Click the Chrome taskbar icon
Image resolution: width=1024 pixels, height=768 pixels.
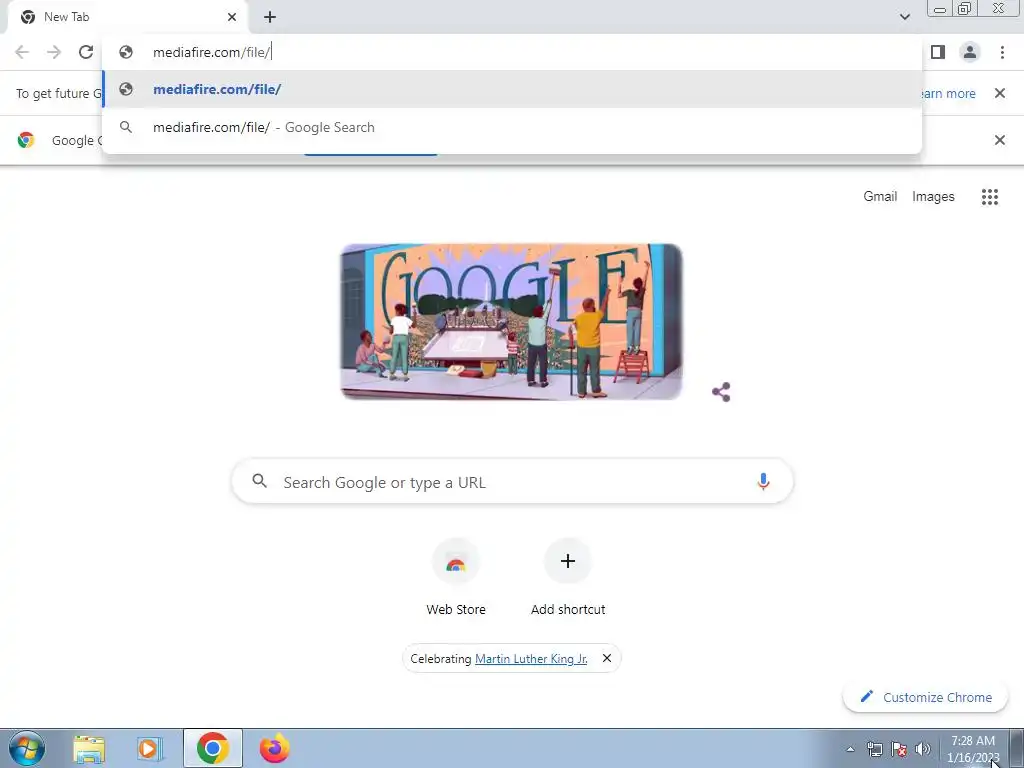(x=213, y=748)
